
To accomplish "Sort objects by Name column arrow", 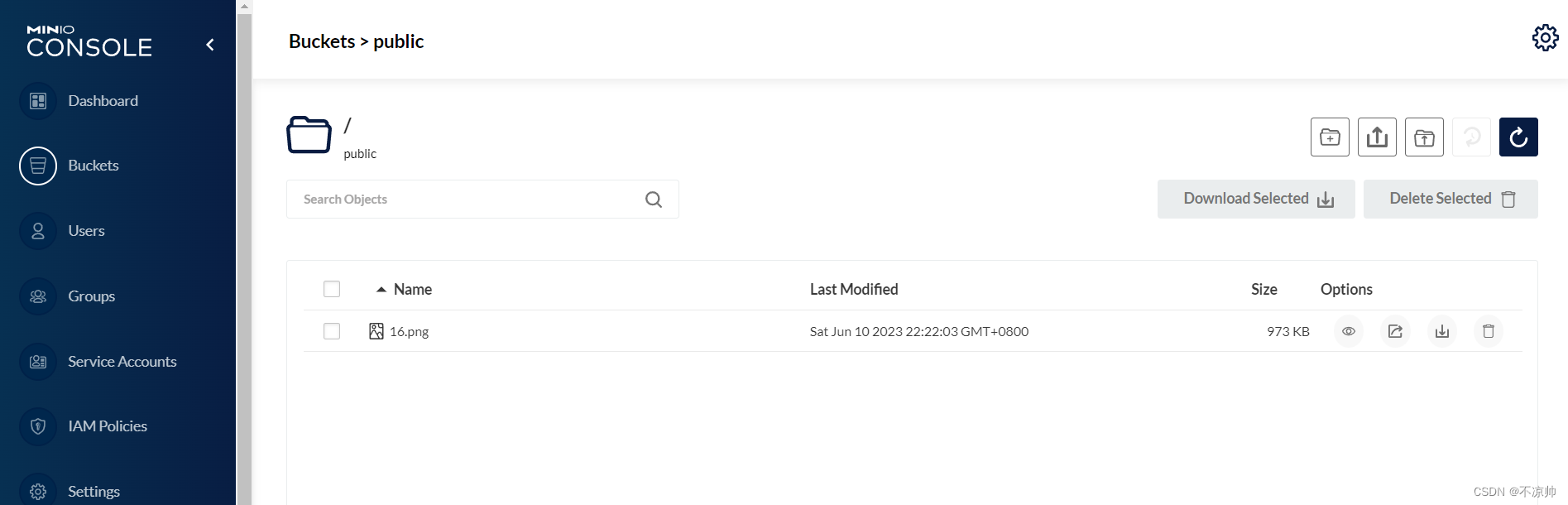I will click(x=381, y=290).
